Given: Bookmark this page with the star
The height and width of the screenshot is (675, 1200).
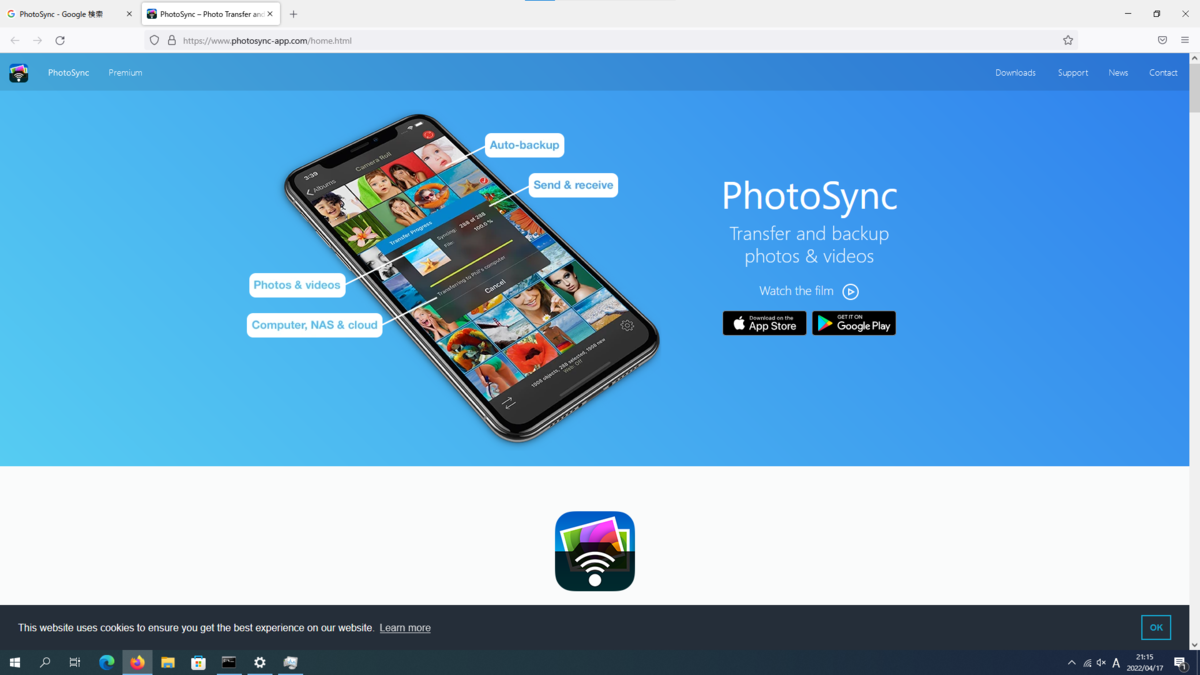Looking at the screenshot, I should (x=1068, y=41).
